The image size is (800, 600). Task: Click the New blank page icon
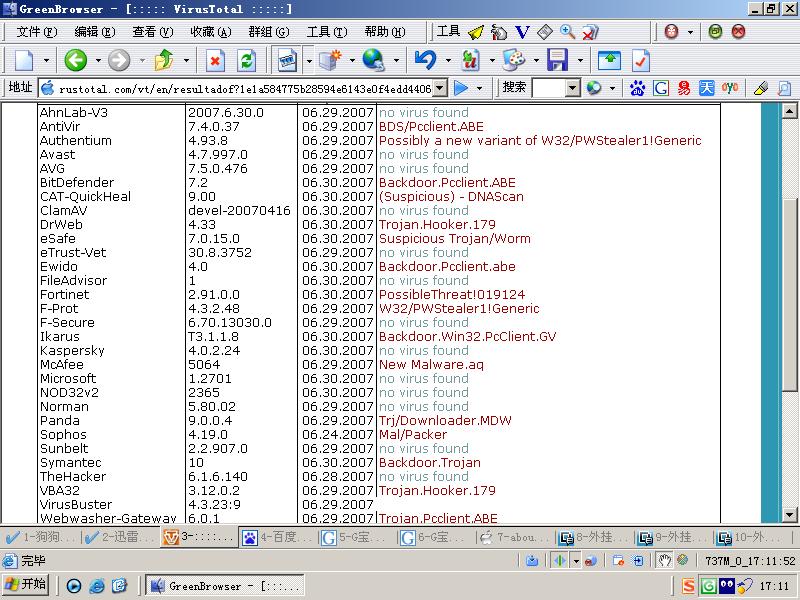point(23,61)
